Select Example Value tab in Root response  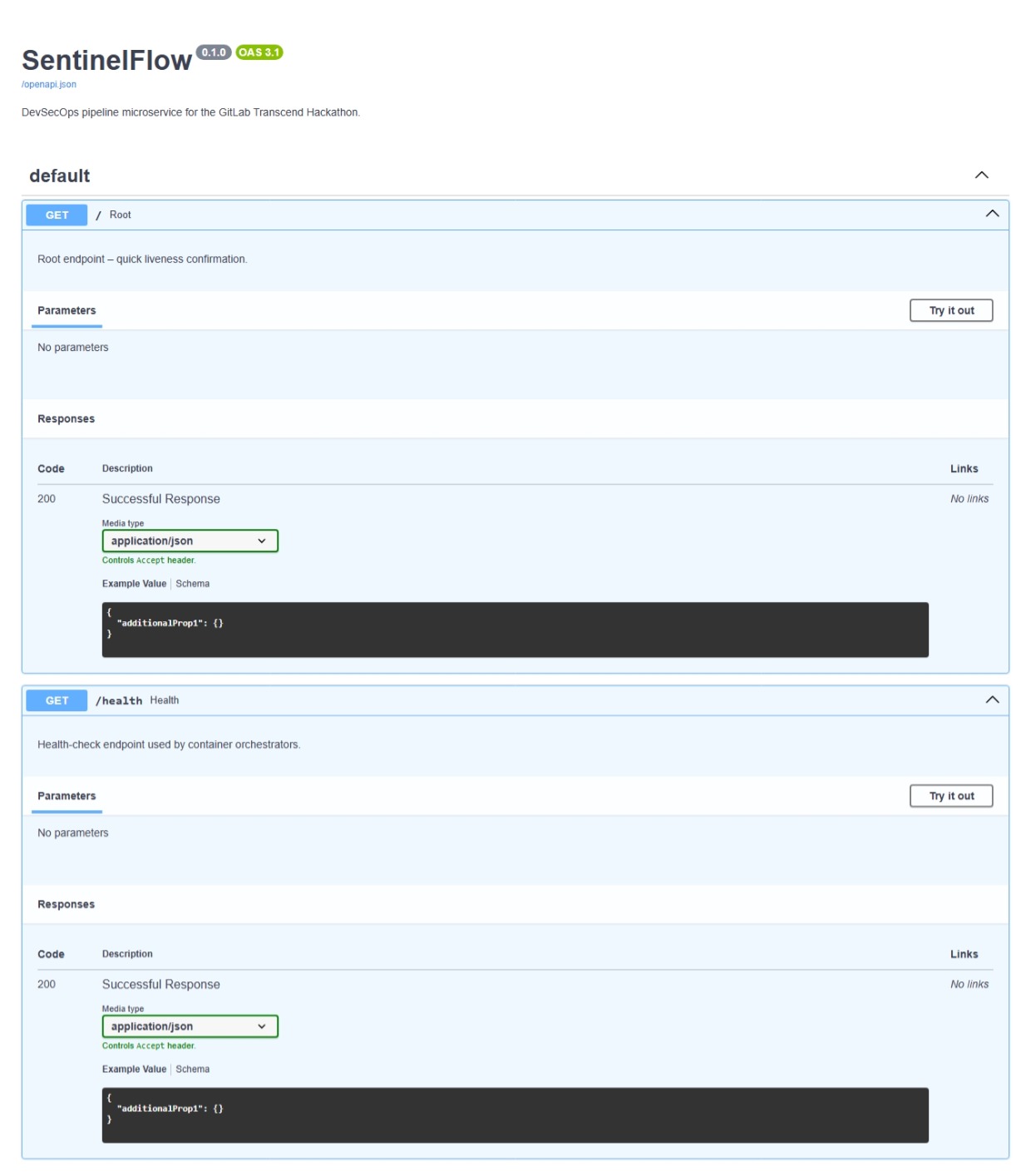(134, 584)
